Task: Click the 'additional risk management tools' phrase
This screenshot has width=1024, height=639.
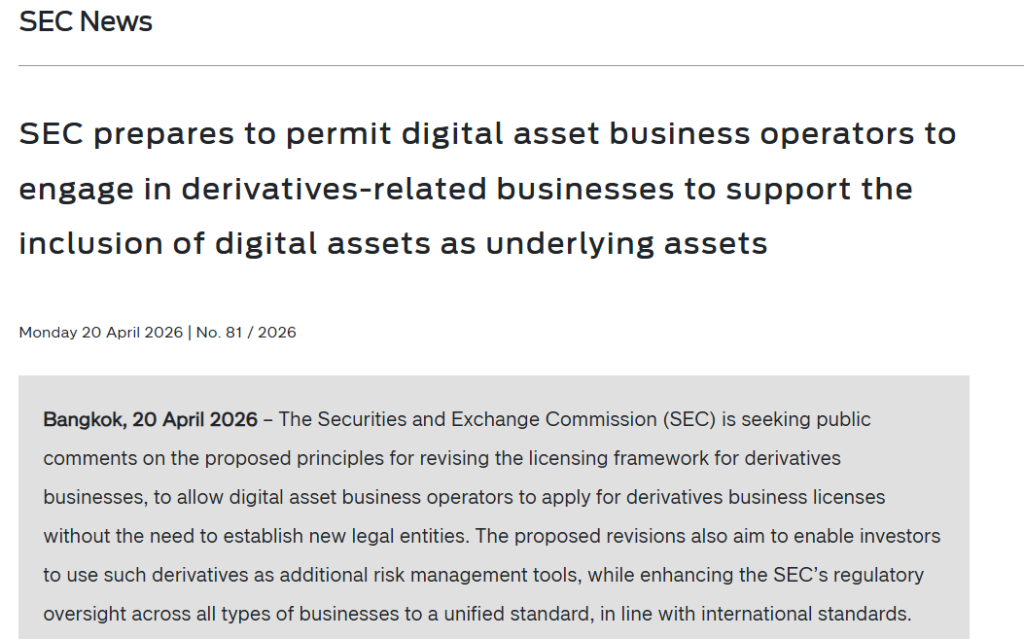Action: pyautogui.click(x=447, y=575)
